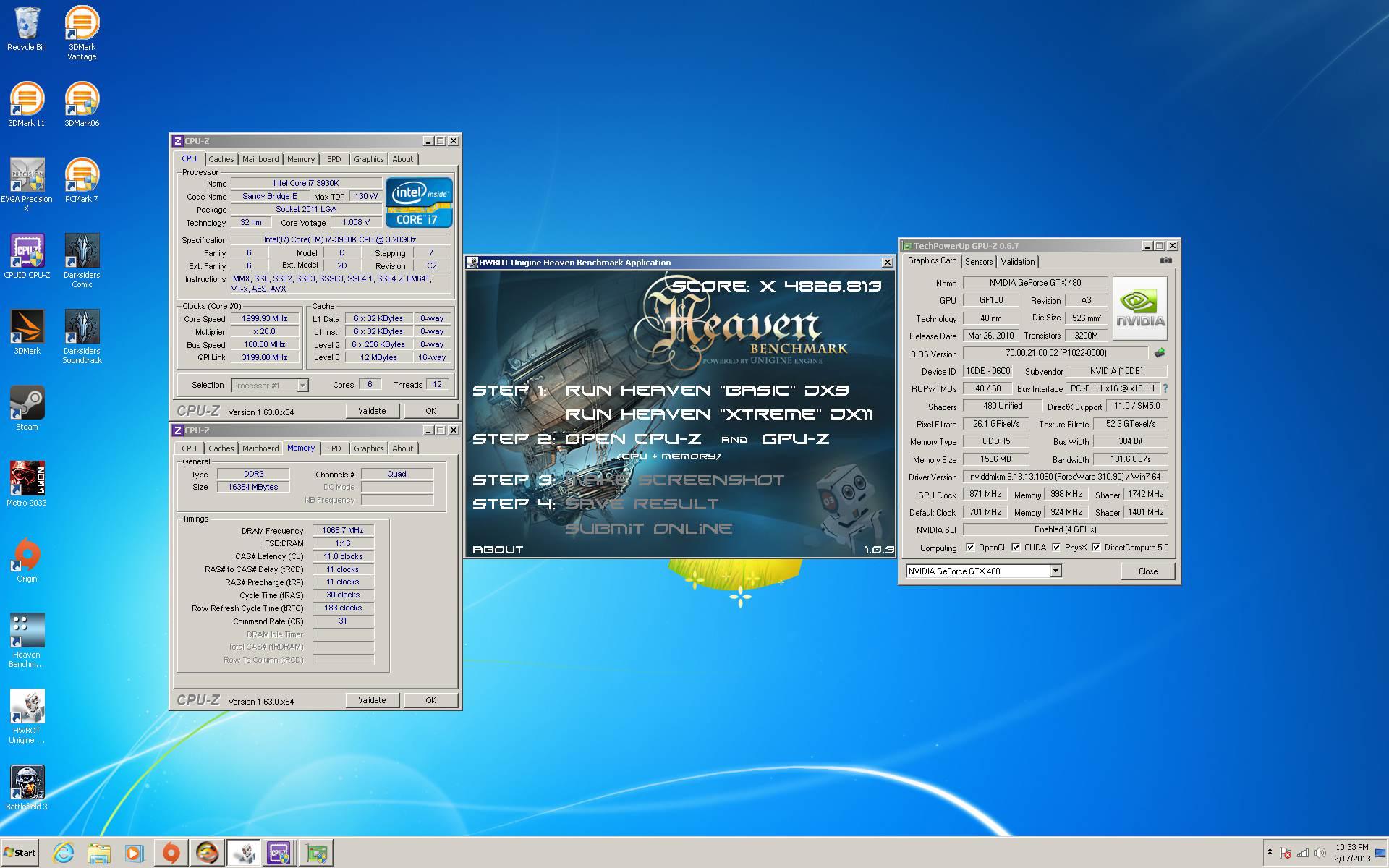Toggle the DirectCompute 5.0 checkbox
Viewport: 1389px width, 868px height.
(x=1096, y=547)
